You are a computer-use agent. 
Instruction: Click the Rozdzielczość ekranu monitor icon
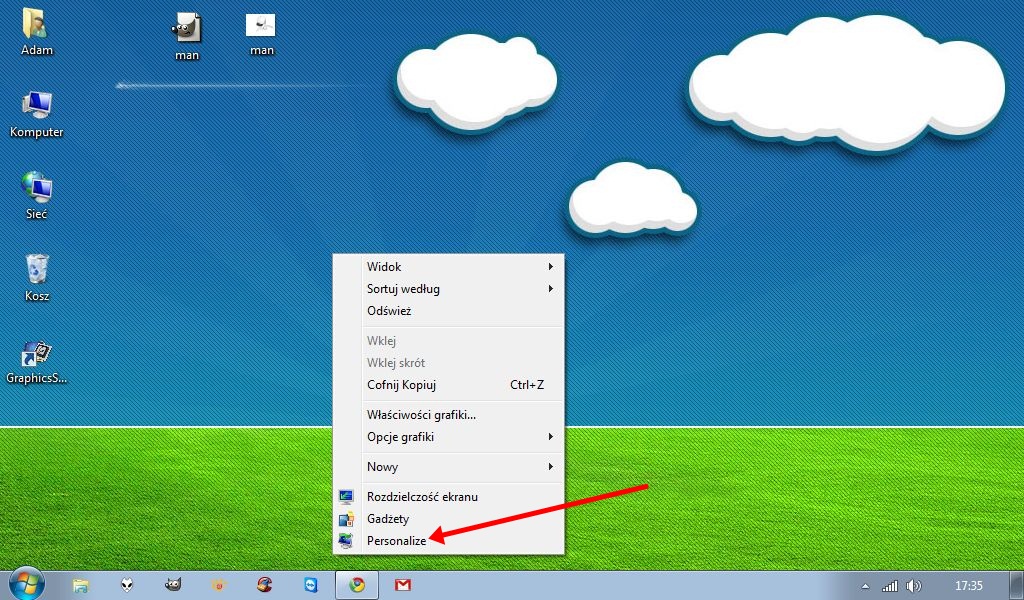click(346, 497)
